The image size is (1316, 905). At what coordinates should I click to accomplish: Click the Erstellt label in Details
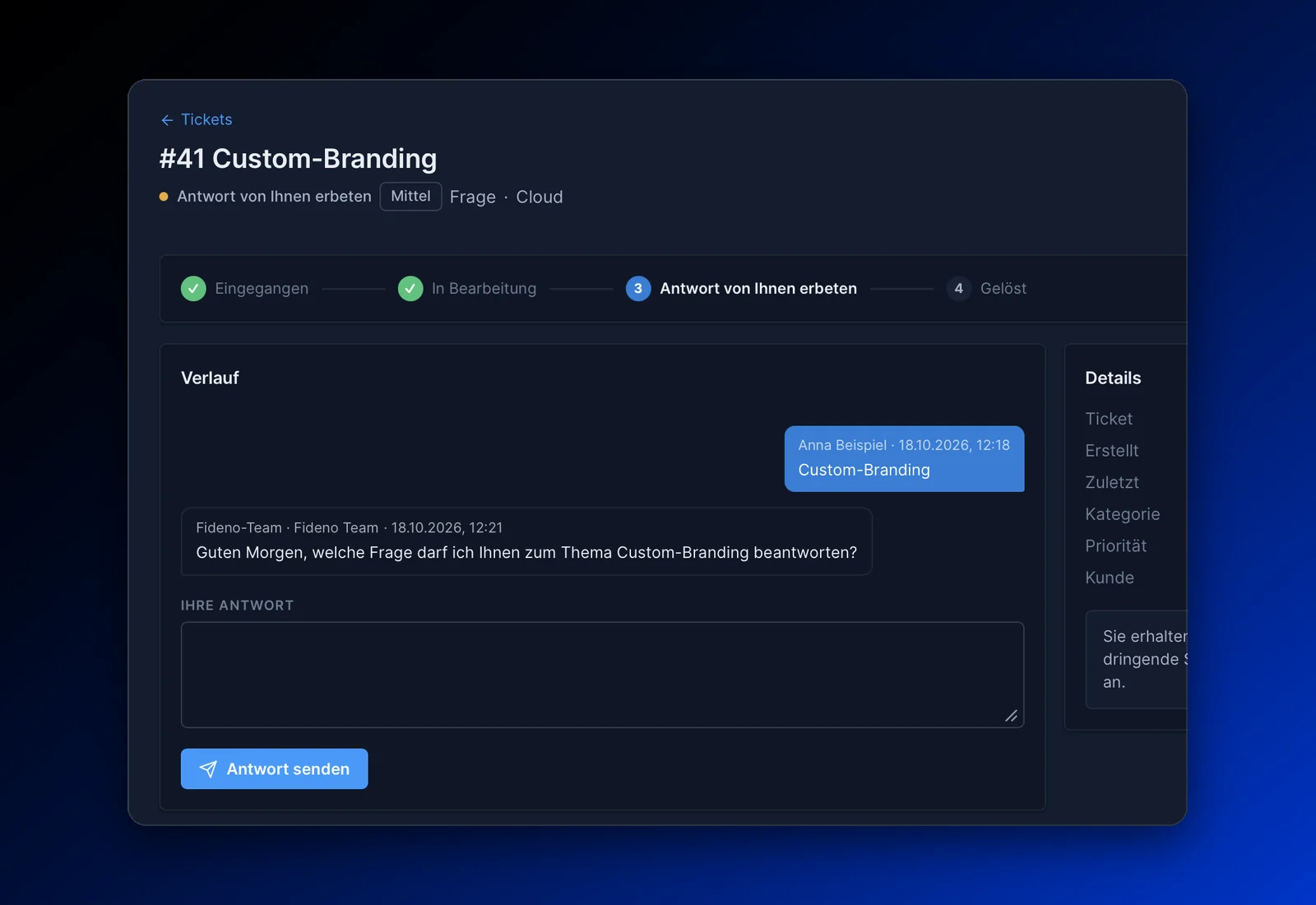coord(1112,451)
